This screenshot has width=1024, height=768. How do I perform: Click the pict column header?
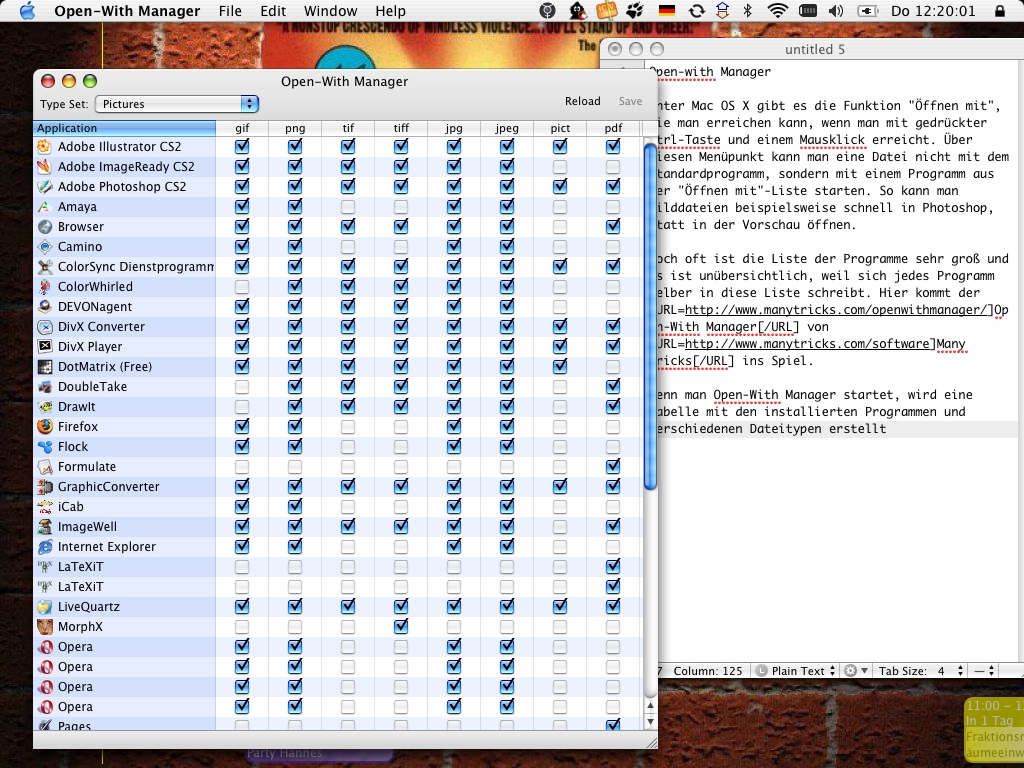[x=560, y=128]
